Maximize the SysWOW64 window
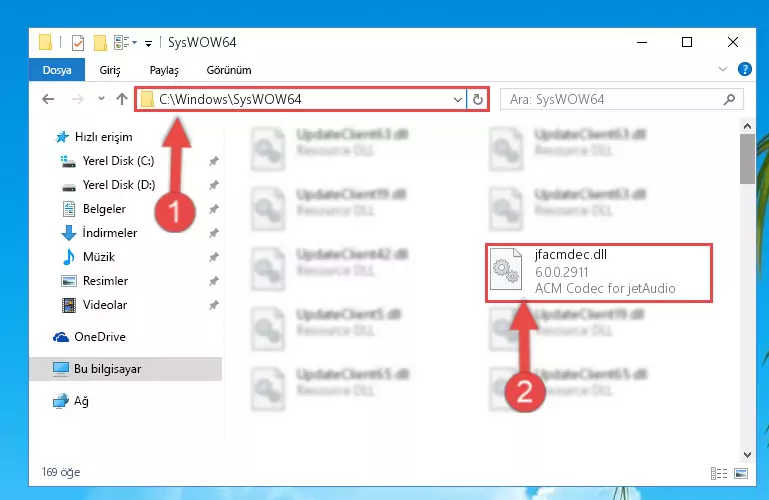The height and width of the screenshot is (500, 769). 687,42
